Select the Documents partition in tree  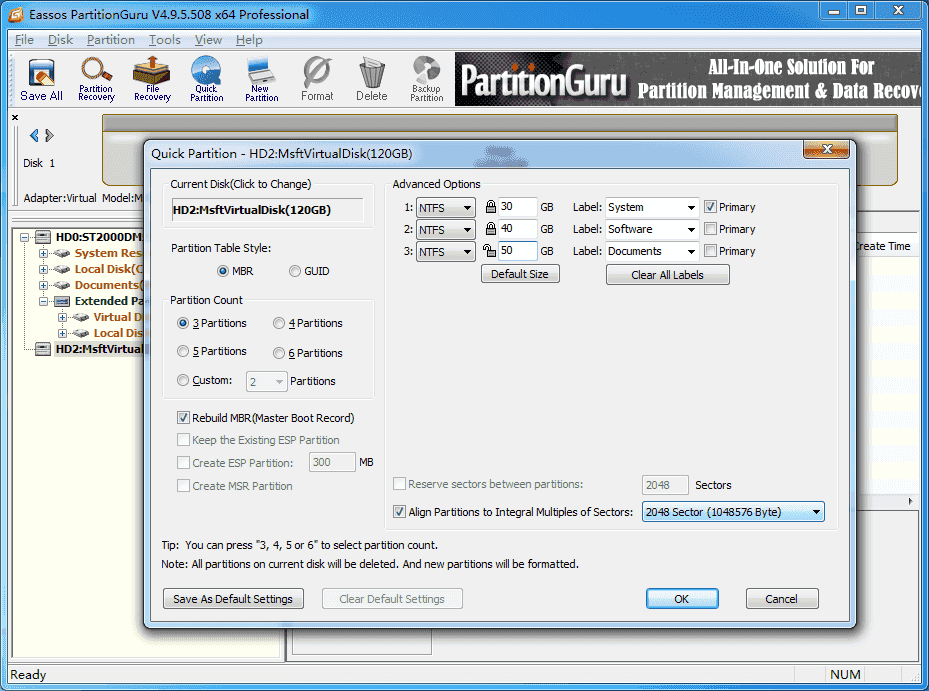[108, 285]
